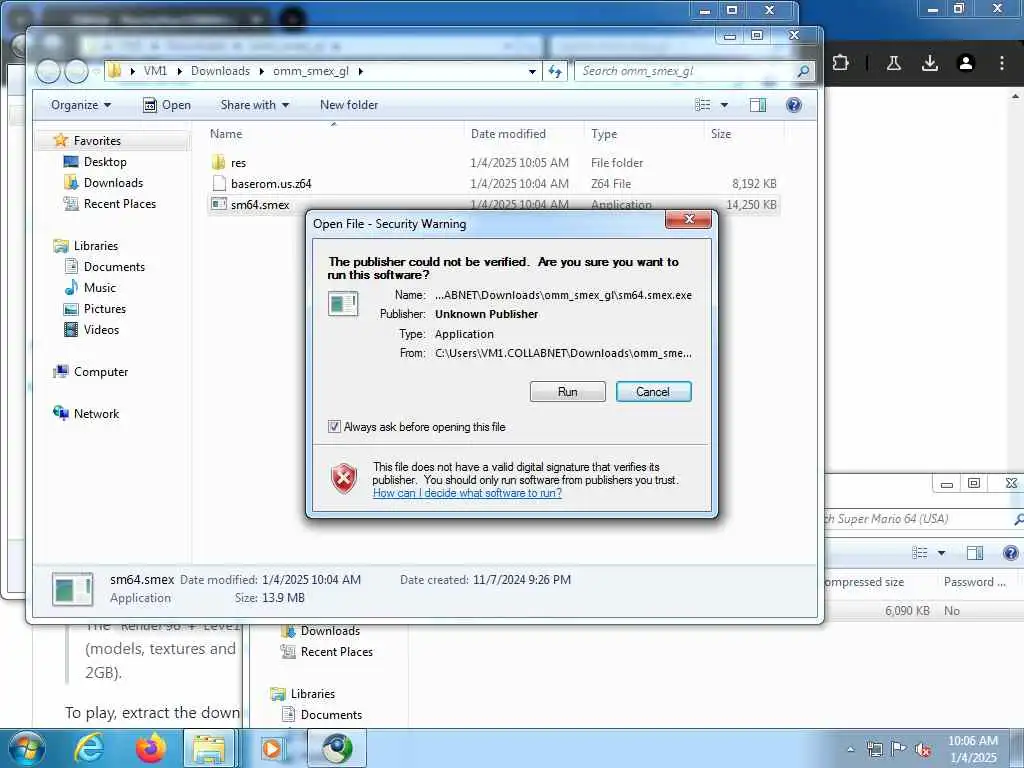Refresh the omm_smex_gl folder view
The image size is (1024, 768).
pos(555,71)
